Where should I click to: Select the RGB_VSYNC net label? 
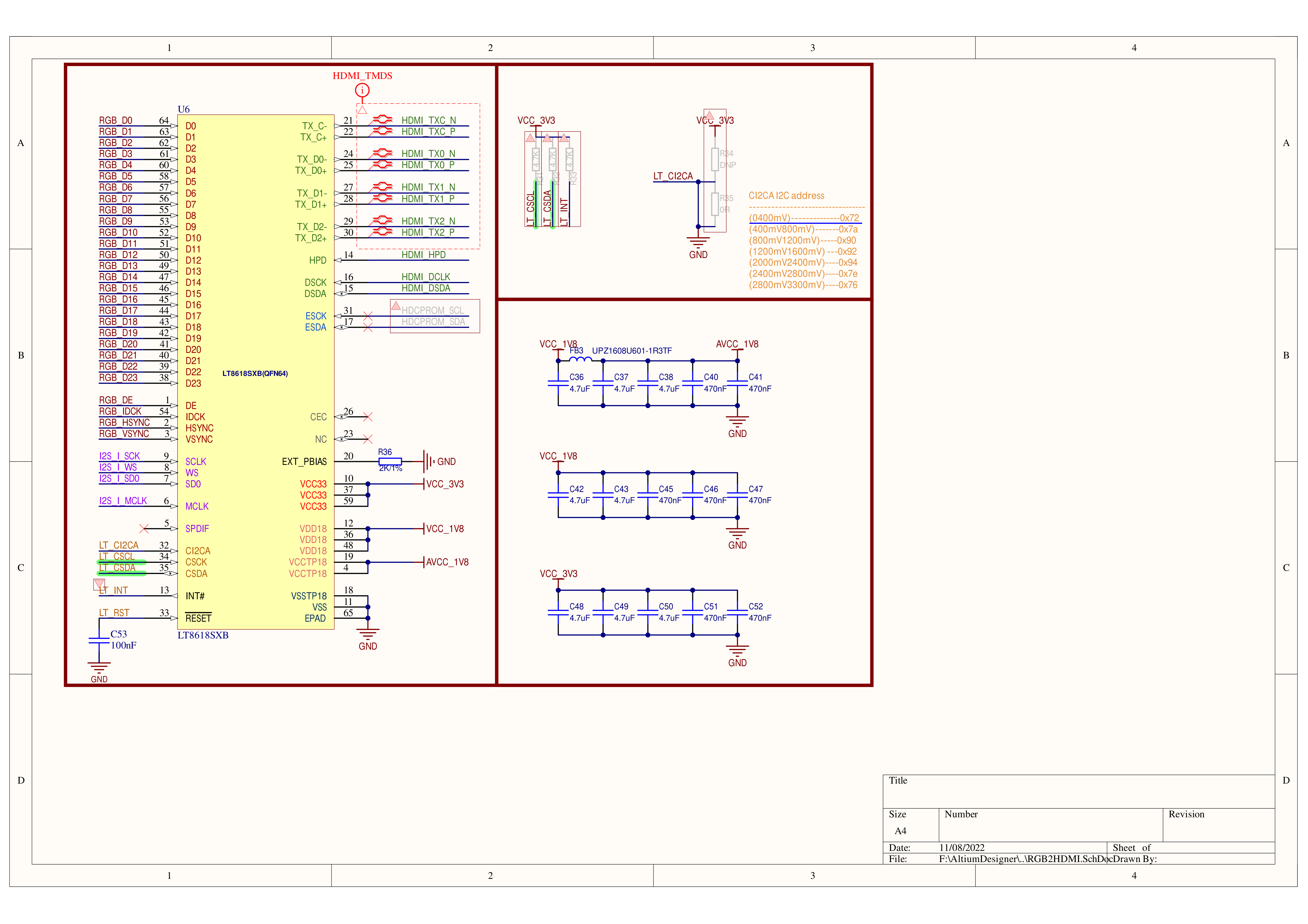tap(124, 434)
